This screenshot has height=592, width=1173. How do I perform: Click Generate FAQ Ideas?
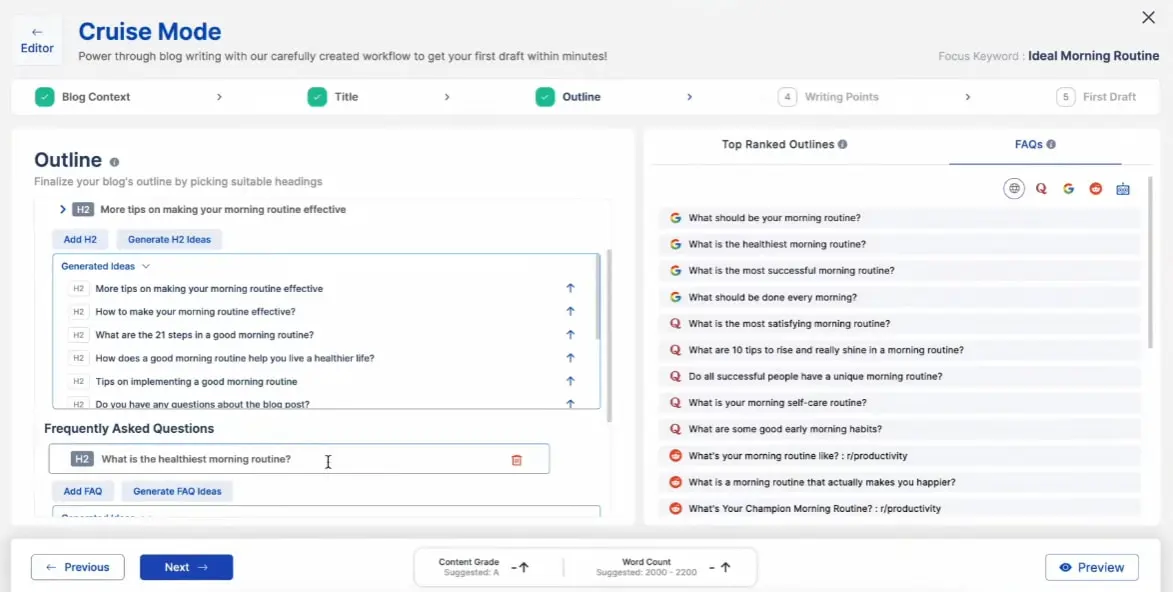[x=177, y=491]
